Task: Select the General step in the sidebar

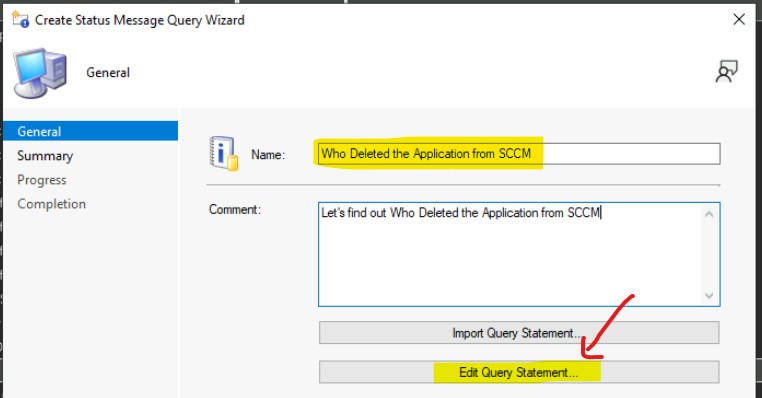Action: (90, 131)
